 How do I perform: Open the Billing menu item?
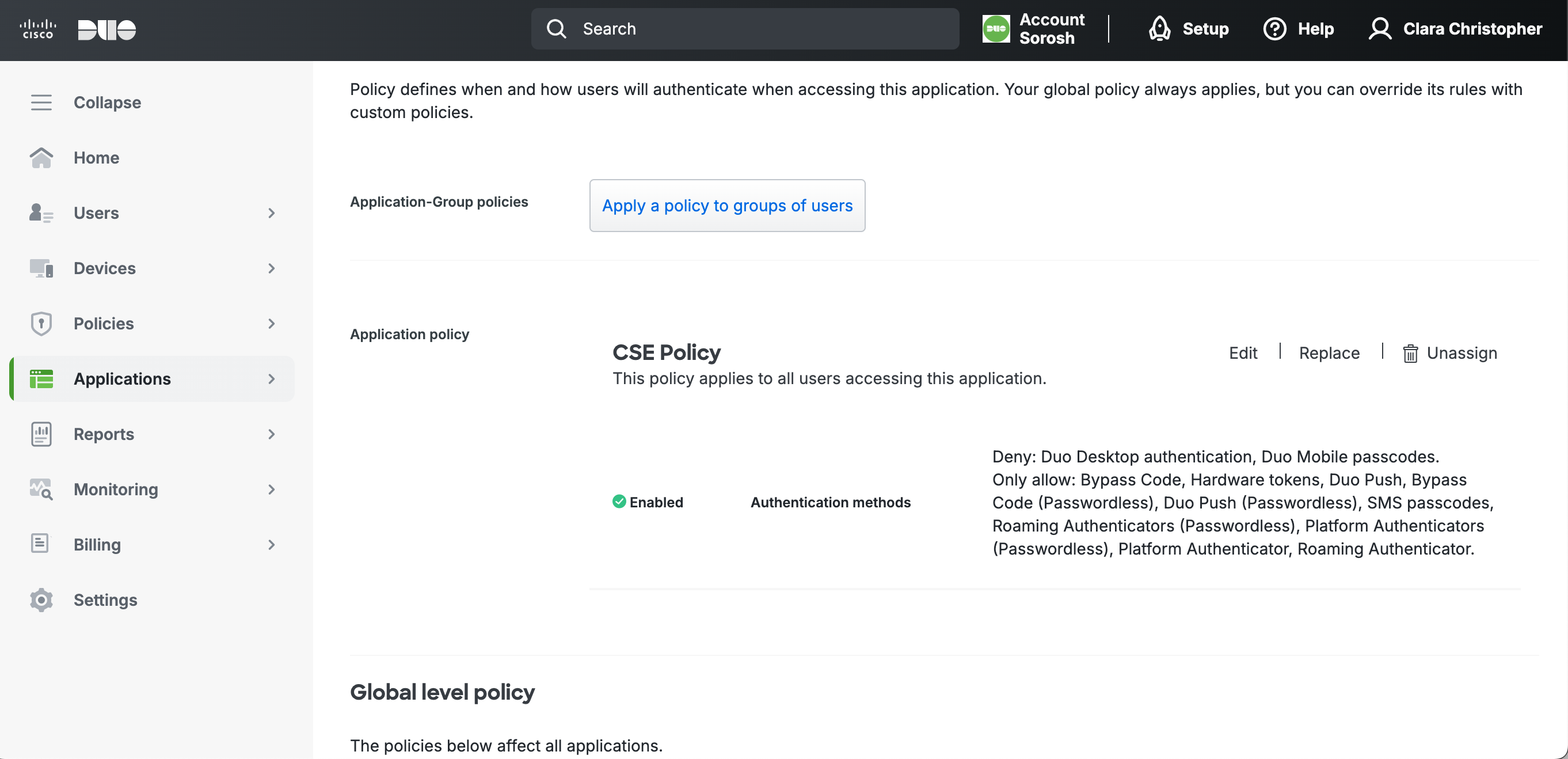(97, 545)
